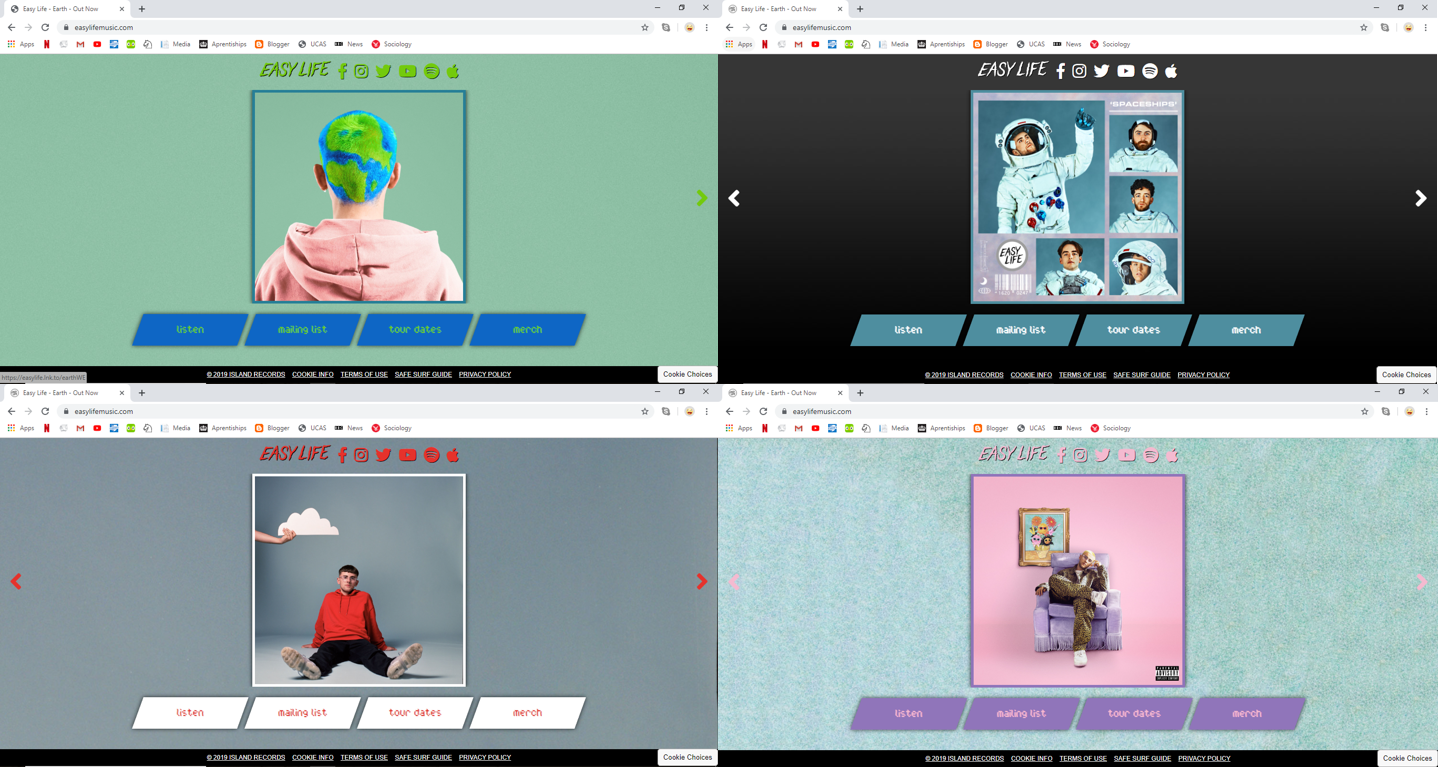Click white 'mailing list' button in grey window
This screenshot has height=767, width=1438.
coord(302,713)
